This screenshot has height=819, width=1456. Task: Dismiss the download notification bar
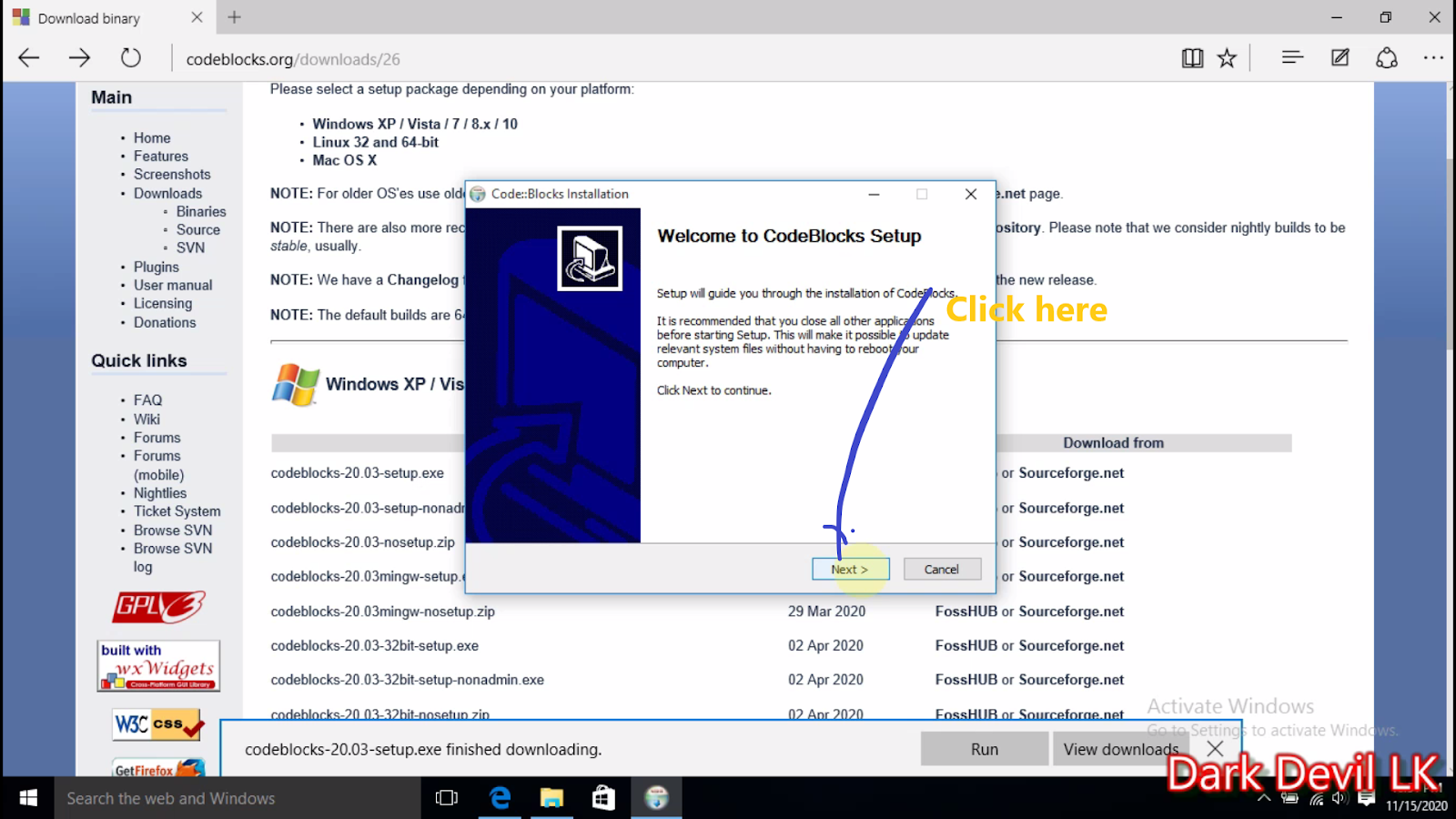click(x=1215, y=748)
